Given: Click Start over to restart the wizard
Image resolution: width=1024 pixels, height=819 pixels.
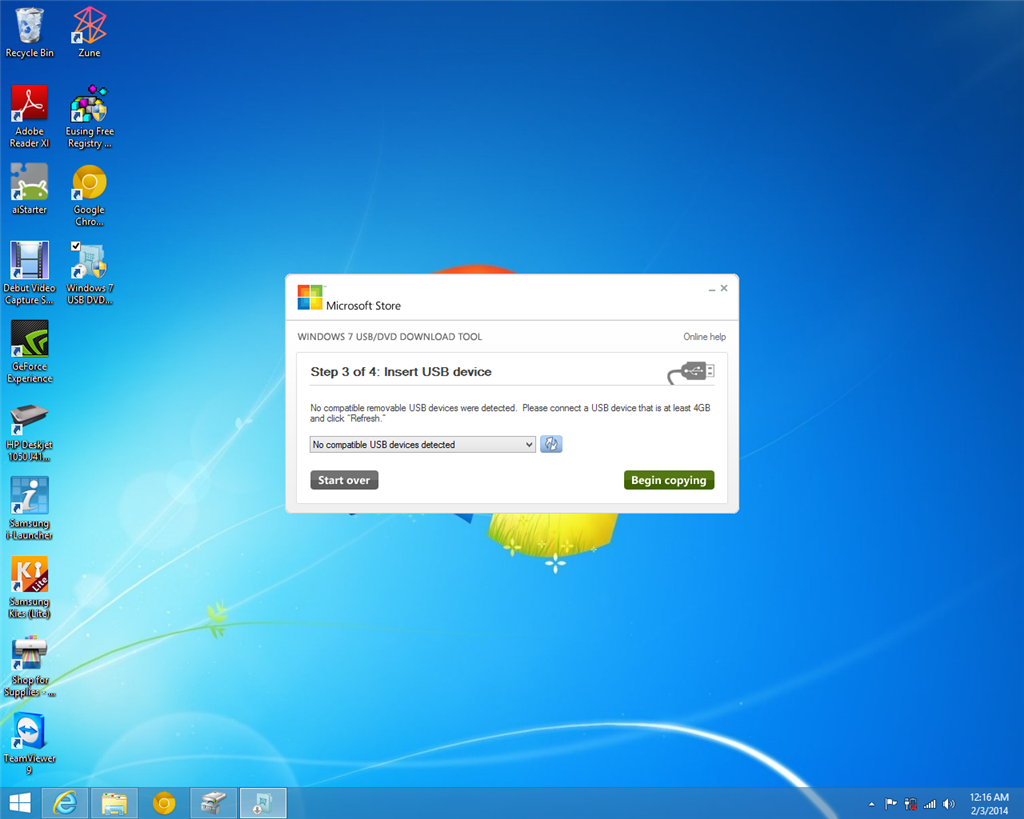Looking at the screenshot, I should pyautogui.click(x=344, y=479).
